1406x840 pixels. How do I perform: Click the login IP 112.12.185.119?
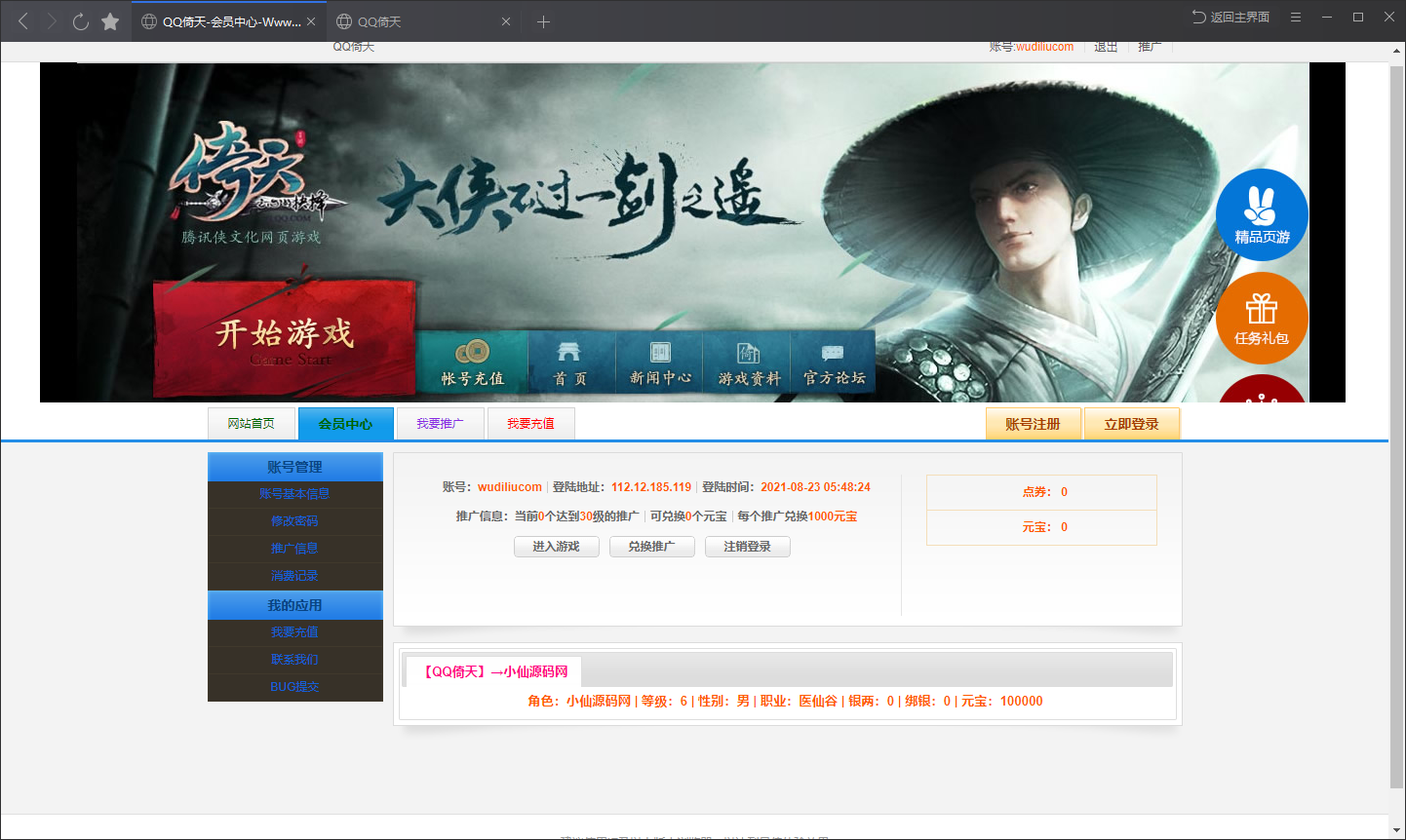[651, 487]
